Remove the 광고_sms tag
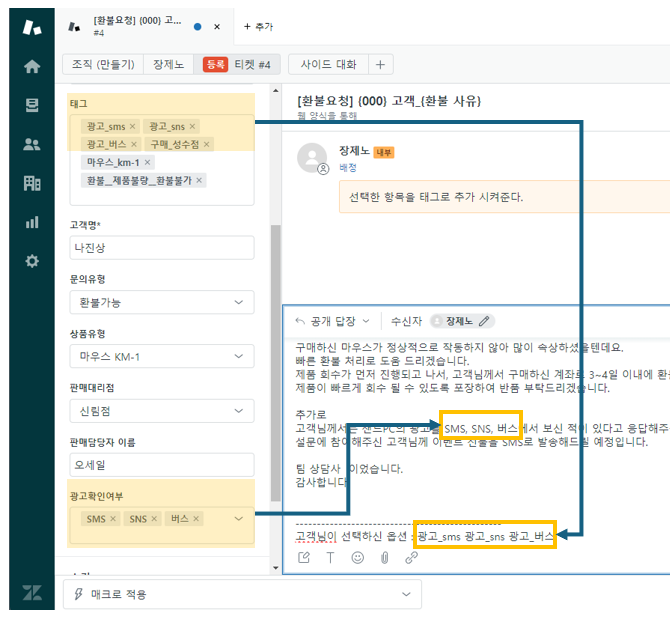The width and height of the screenshot is (670, 632). 132,126
